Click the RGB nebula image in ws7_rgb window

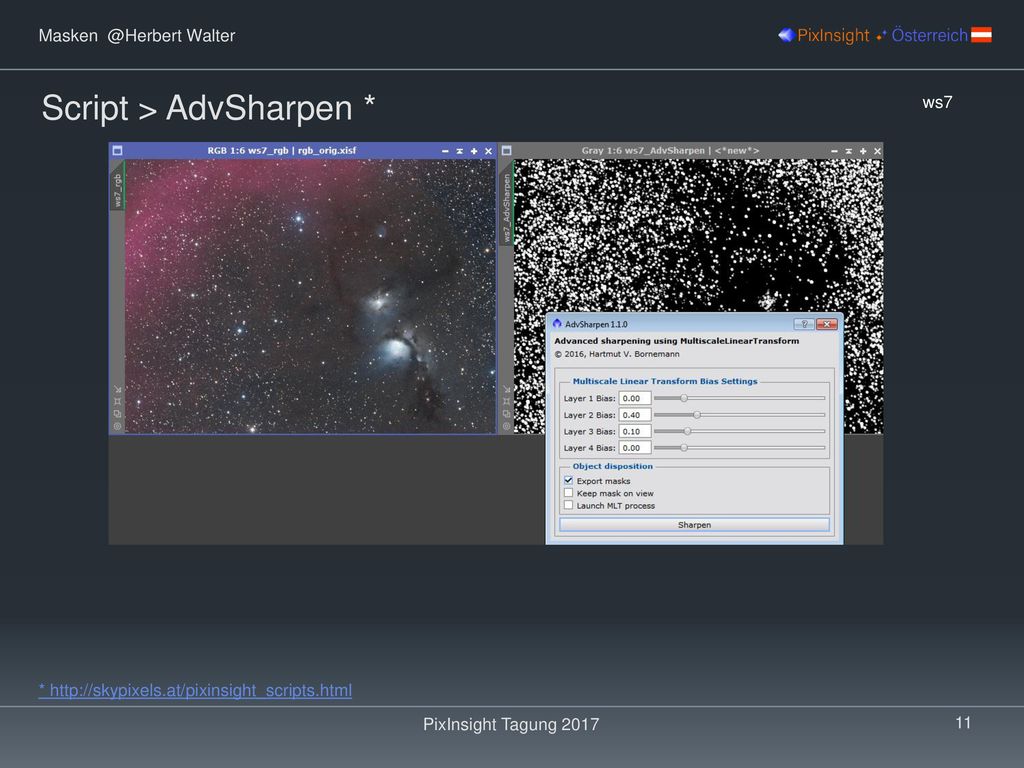coord(310,296)
